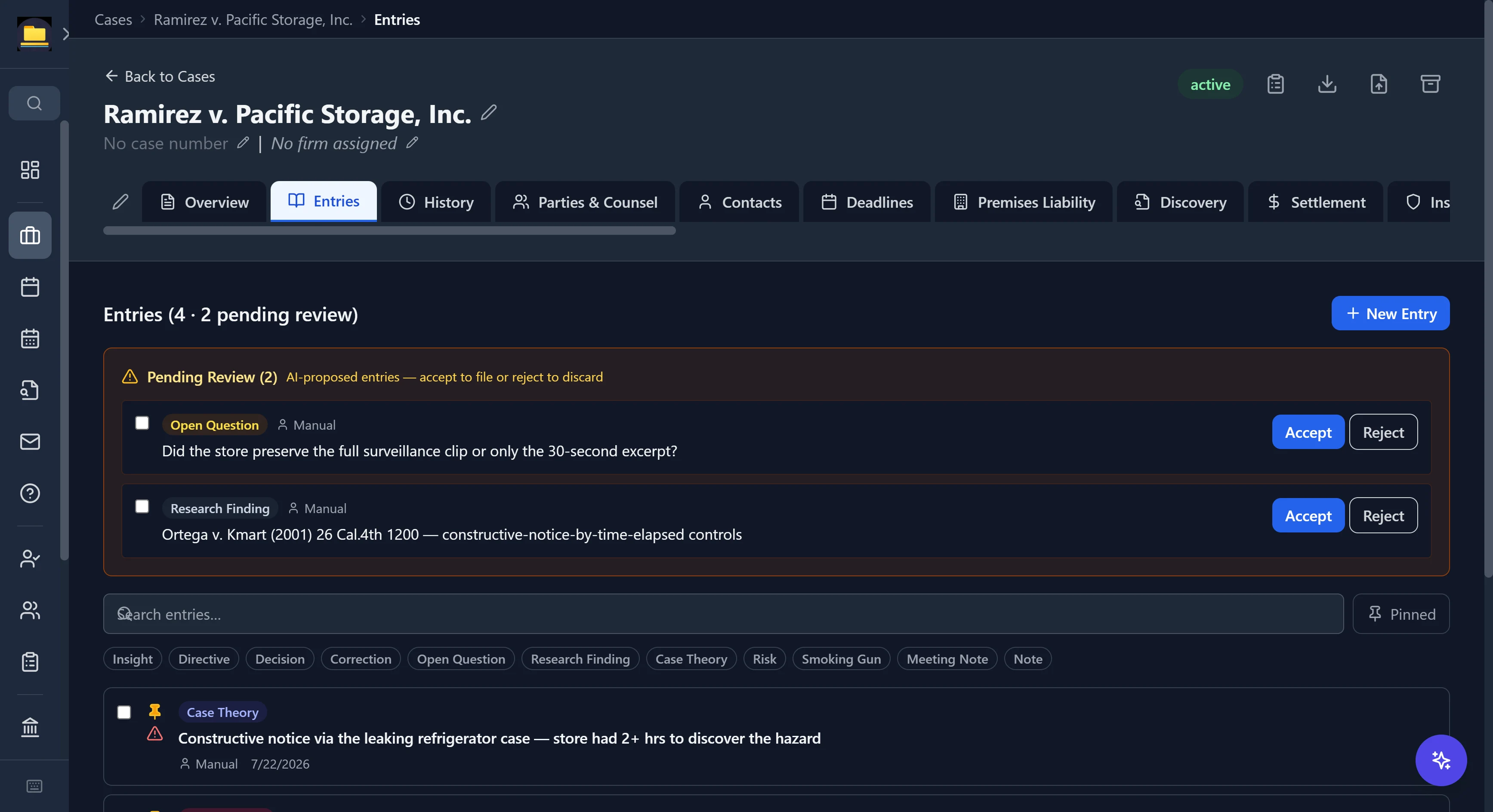Open the help question mark icon

click(x=30, y=493)
